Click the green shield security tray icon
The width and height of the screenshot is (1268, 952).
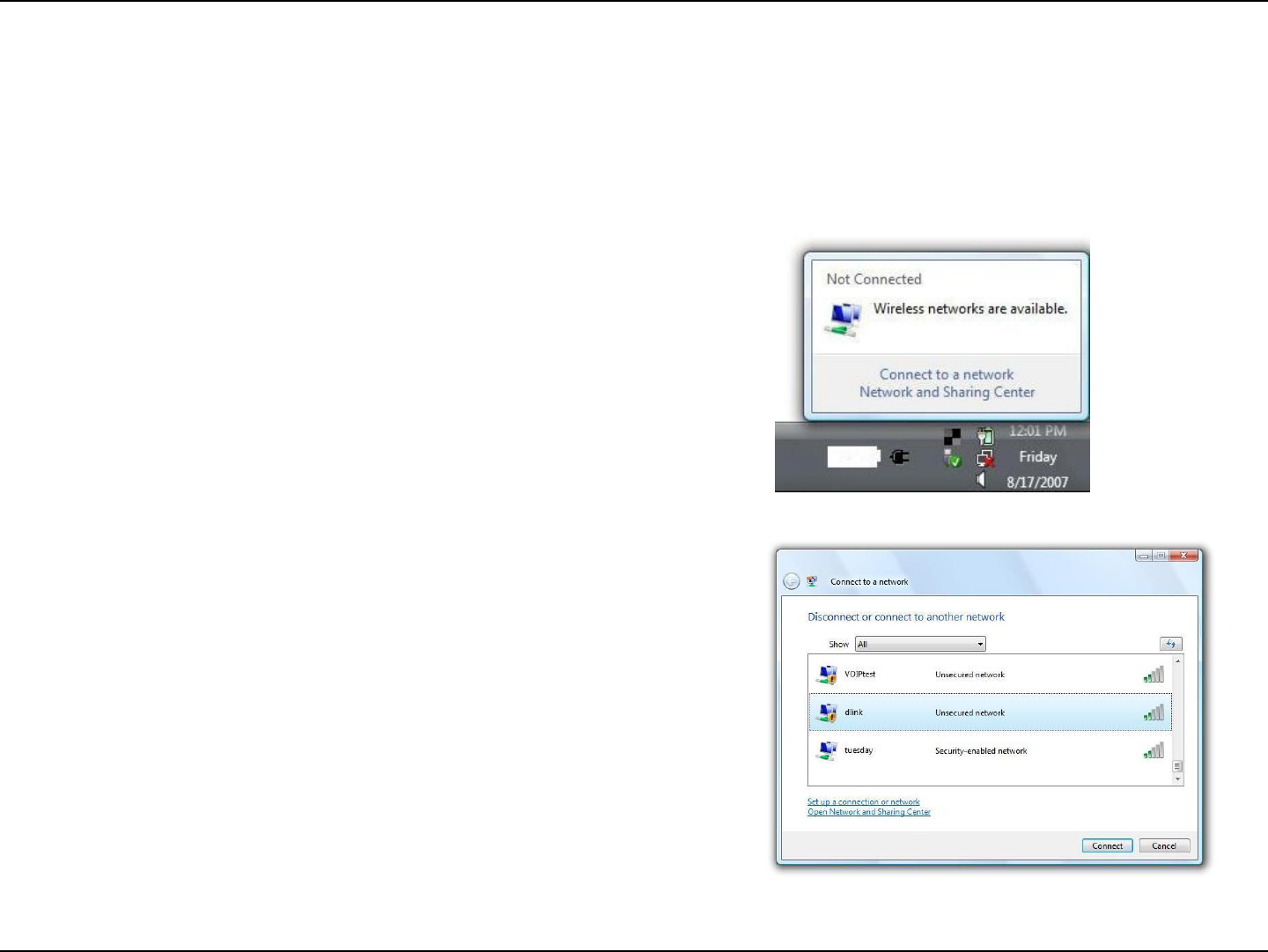pyautogui.click(x=953, y=459)
